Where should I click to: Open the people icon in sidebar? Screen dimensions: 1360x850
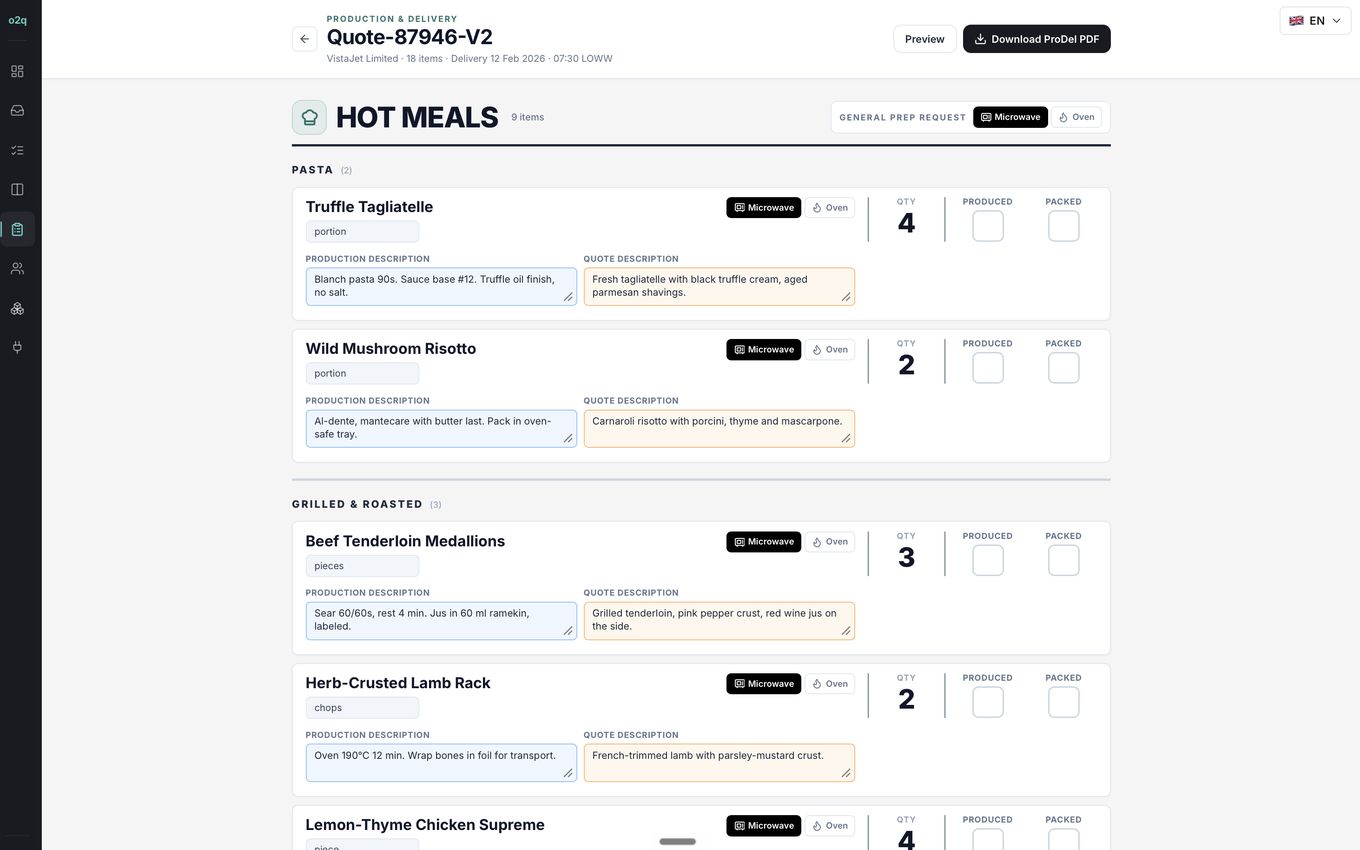pyautogui.click(x=17, y=269)
